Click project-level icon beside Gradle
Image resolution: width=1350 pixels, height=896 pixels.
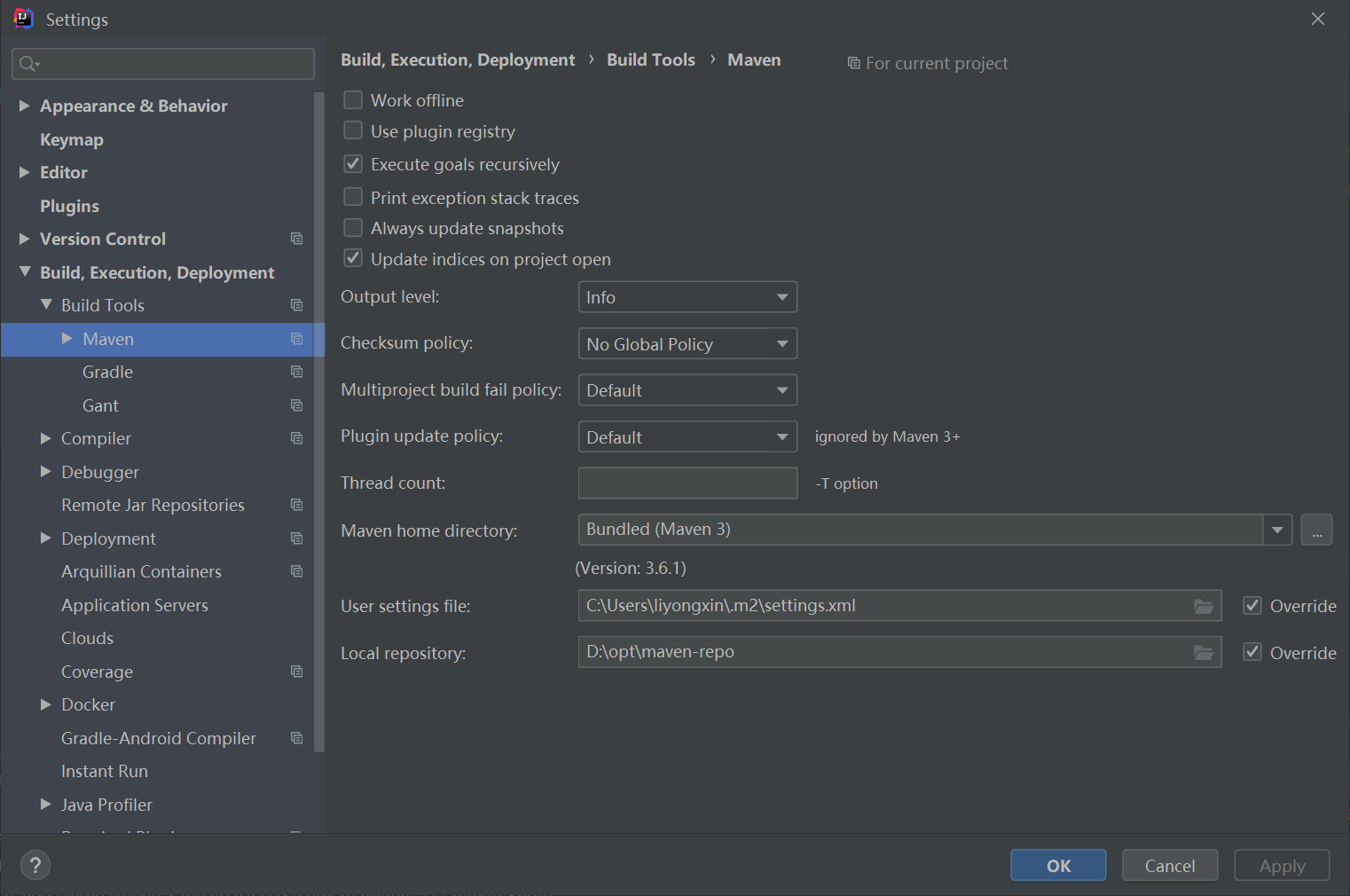[296, 372]
